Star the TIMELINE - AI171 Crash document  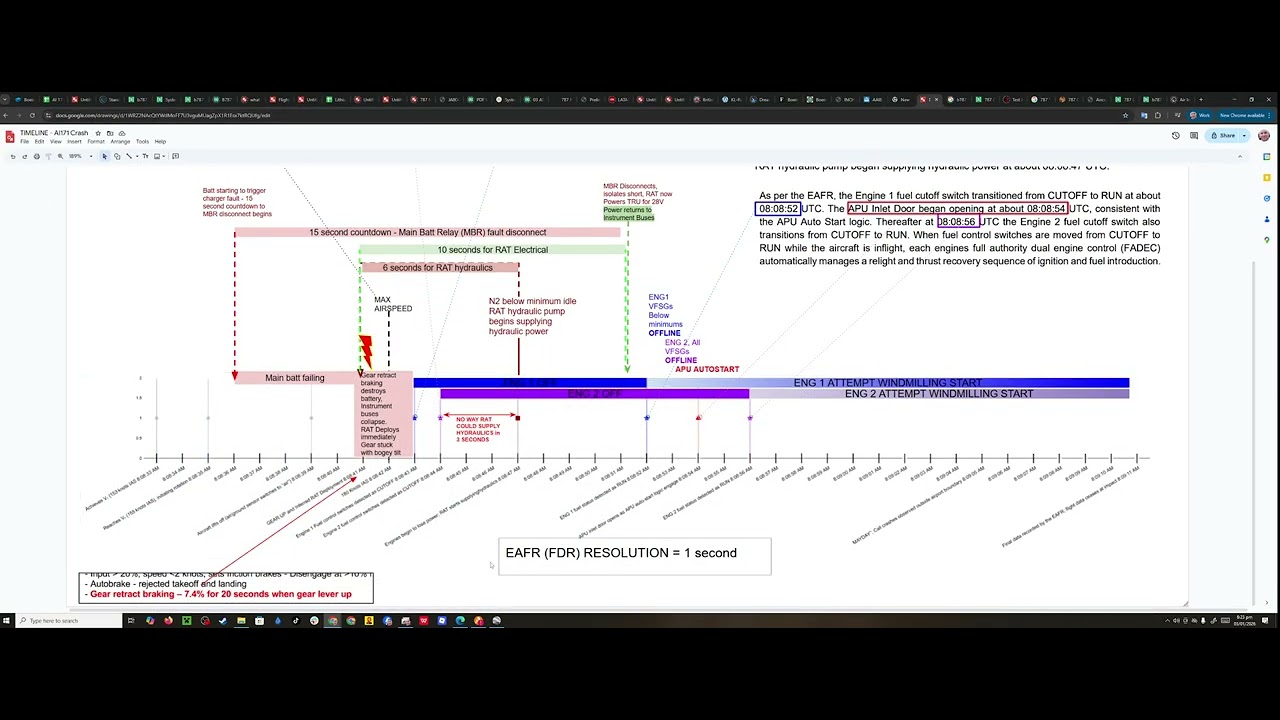98,133
